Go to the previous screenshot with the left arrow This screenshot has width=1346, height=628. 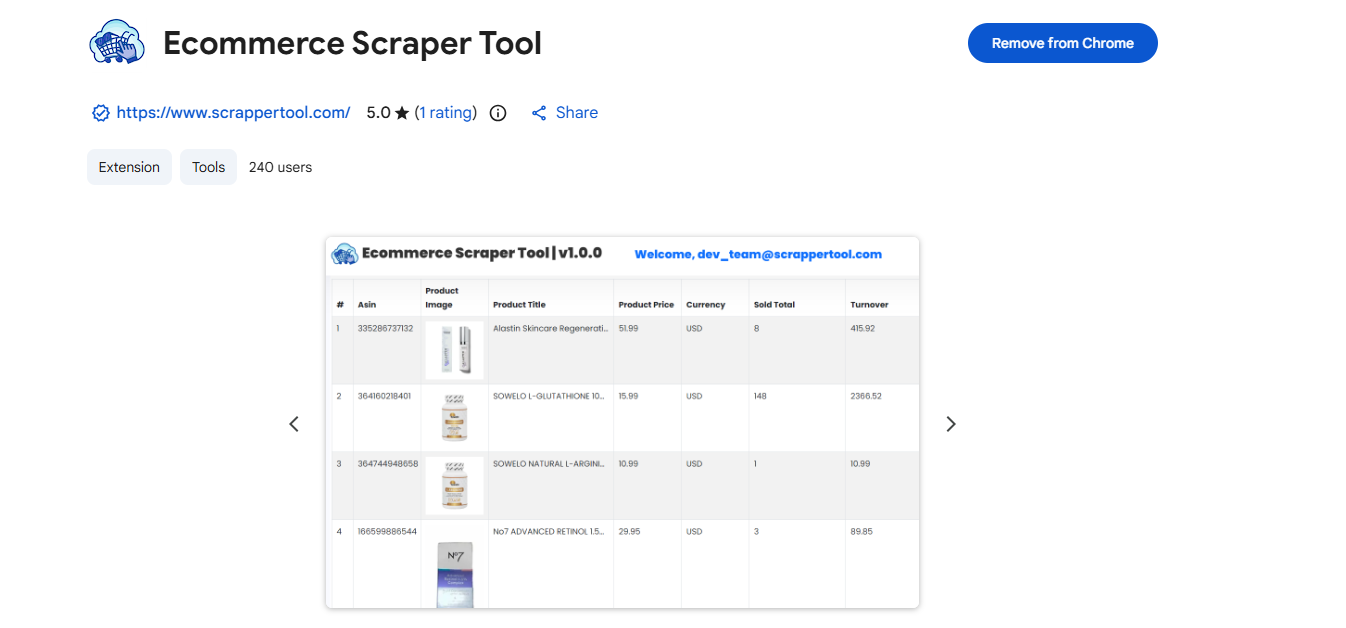tap(294, 424)
